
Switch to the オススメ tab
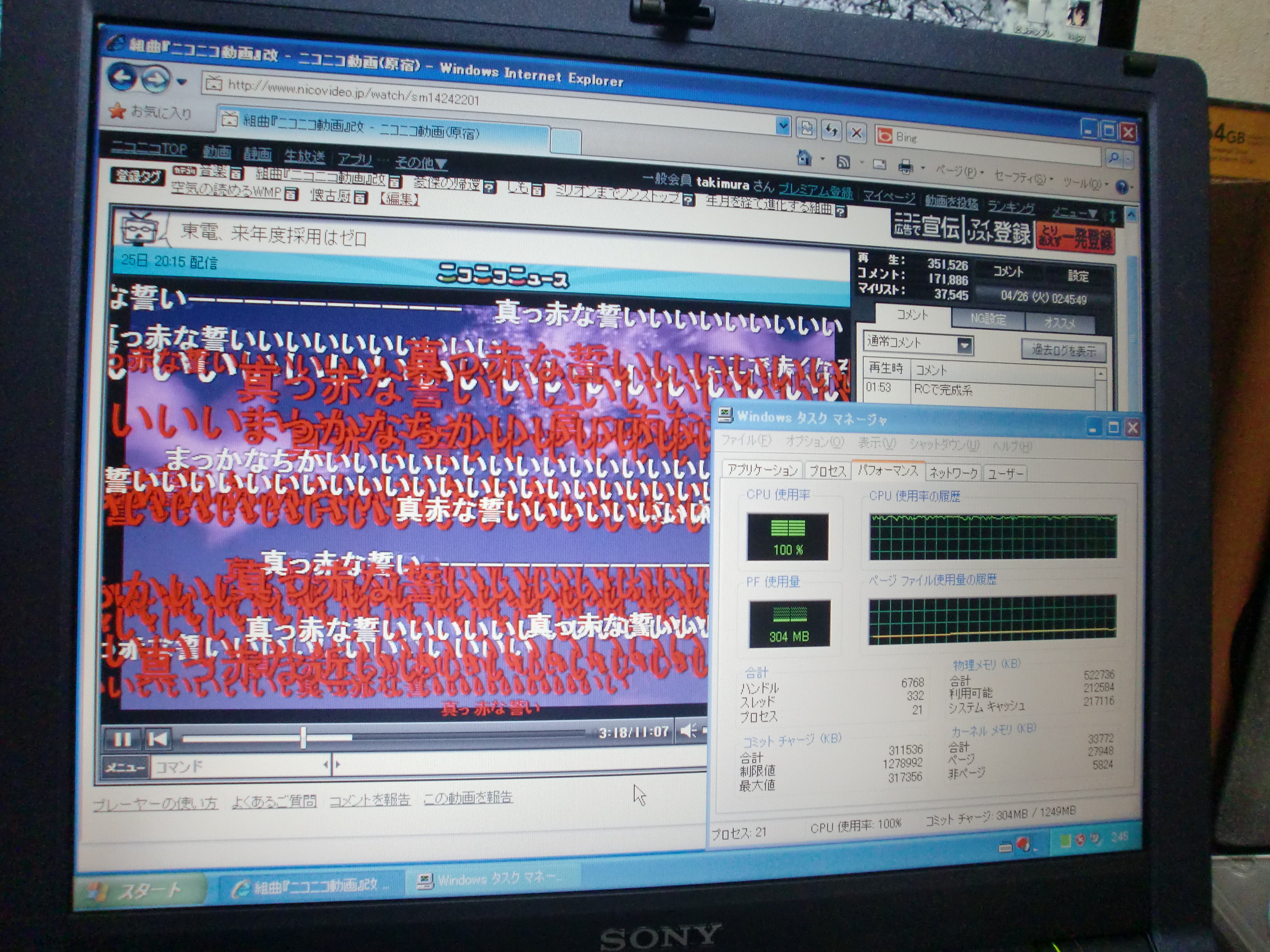1060,323
